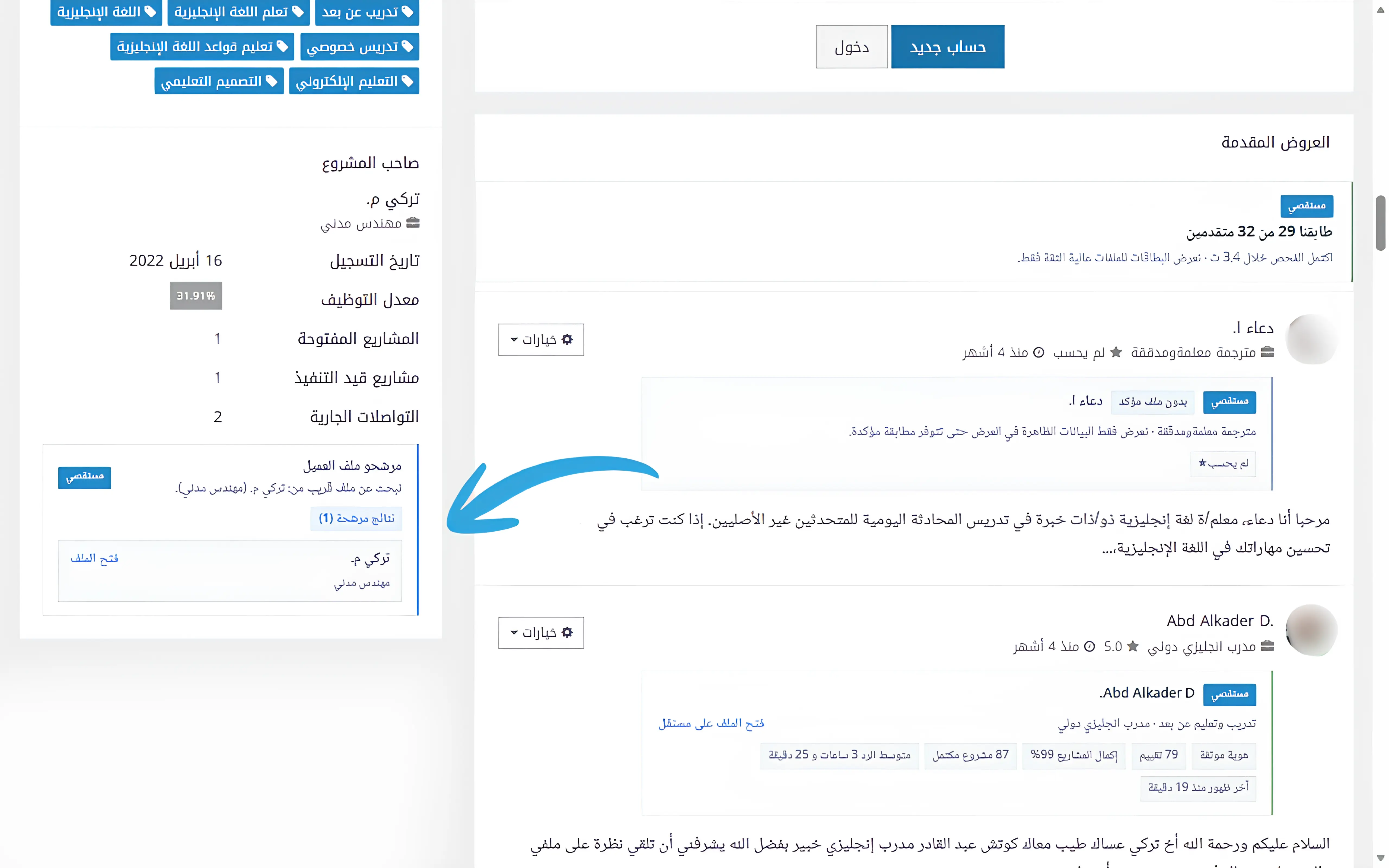Open the خيارات dropdown for دعاء ا.

541,339
